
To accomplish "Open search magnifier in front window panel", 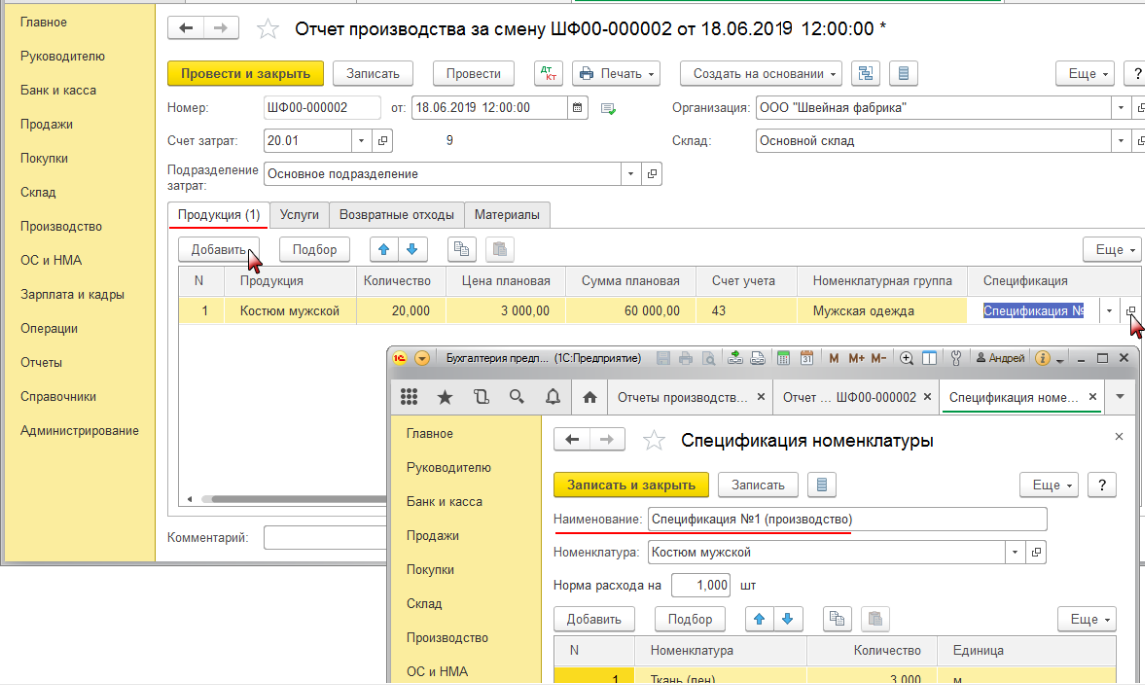I will point(517,397).
